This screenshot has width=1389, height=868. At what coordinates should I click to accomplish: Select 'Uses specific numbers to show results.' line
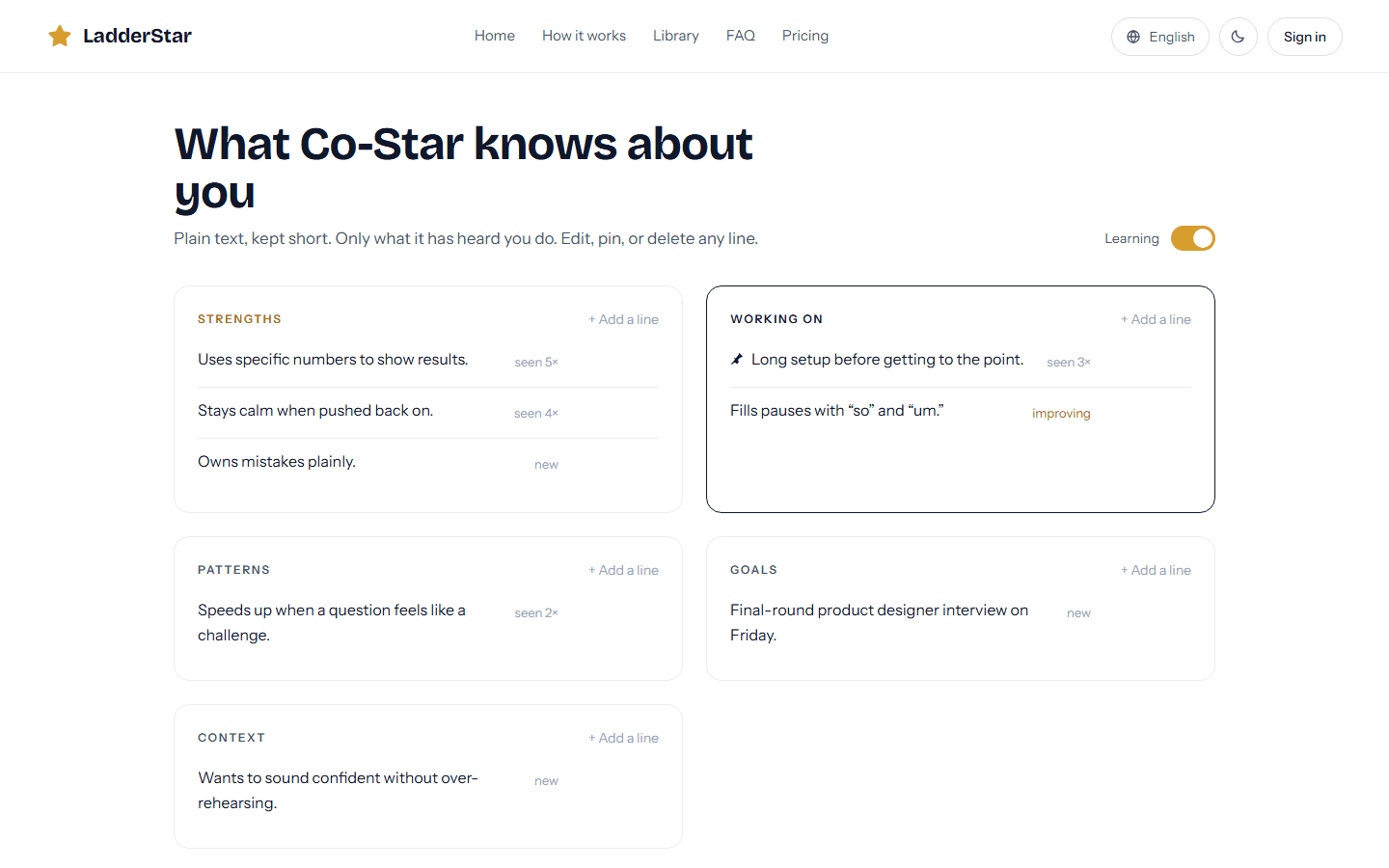pyautogui.click(x=333, y=360)
